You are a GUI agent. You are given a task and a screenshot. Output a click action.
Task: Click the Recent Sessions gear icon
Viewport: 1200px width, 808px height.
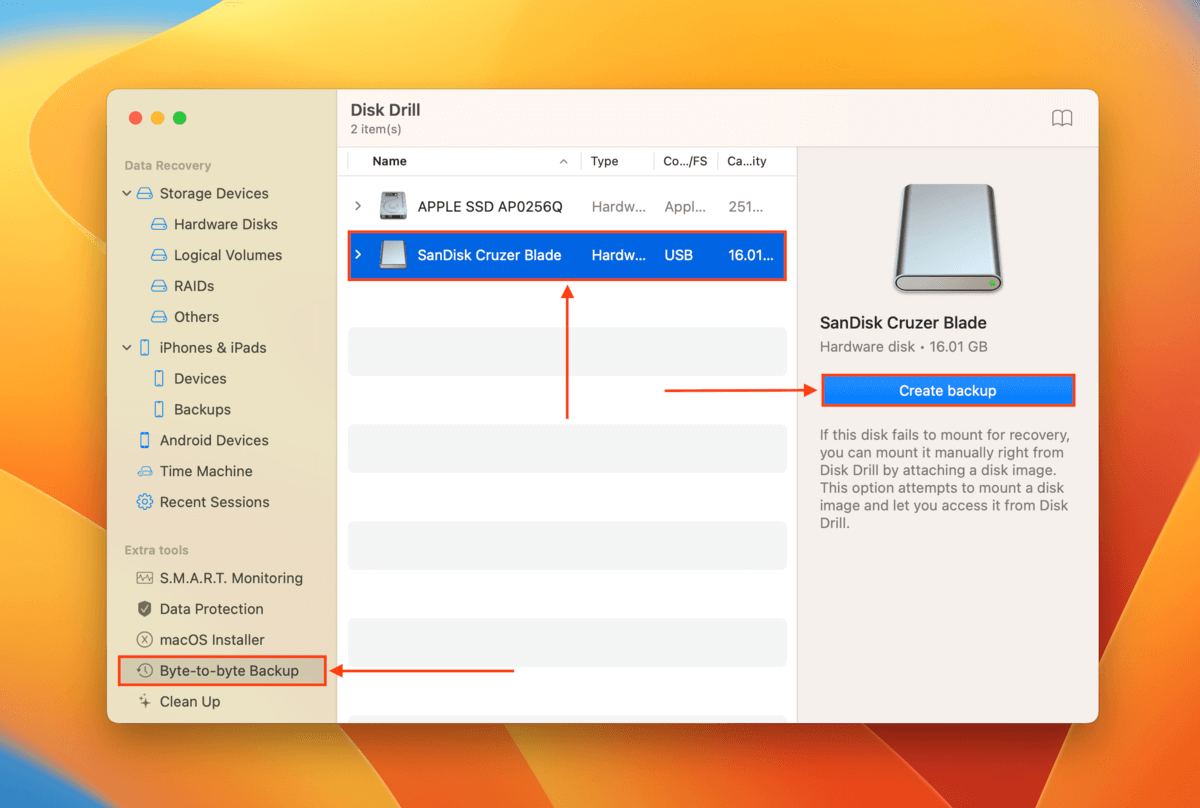145,502
